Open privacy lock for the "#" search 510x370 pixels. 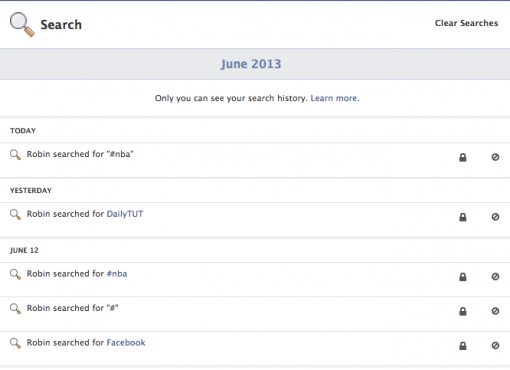463,311
